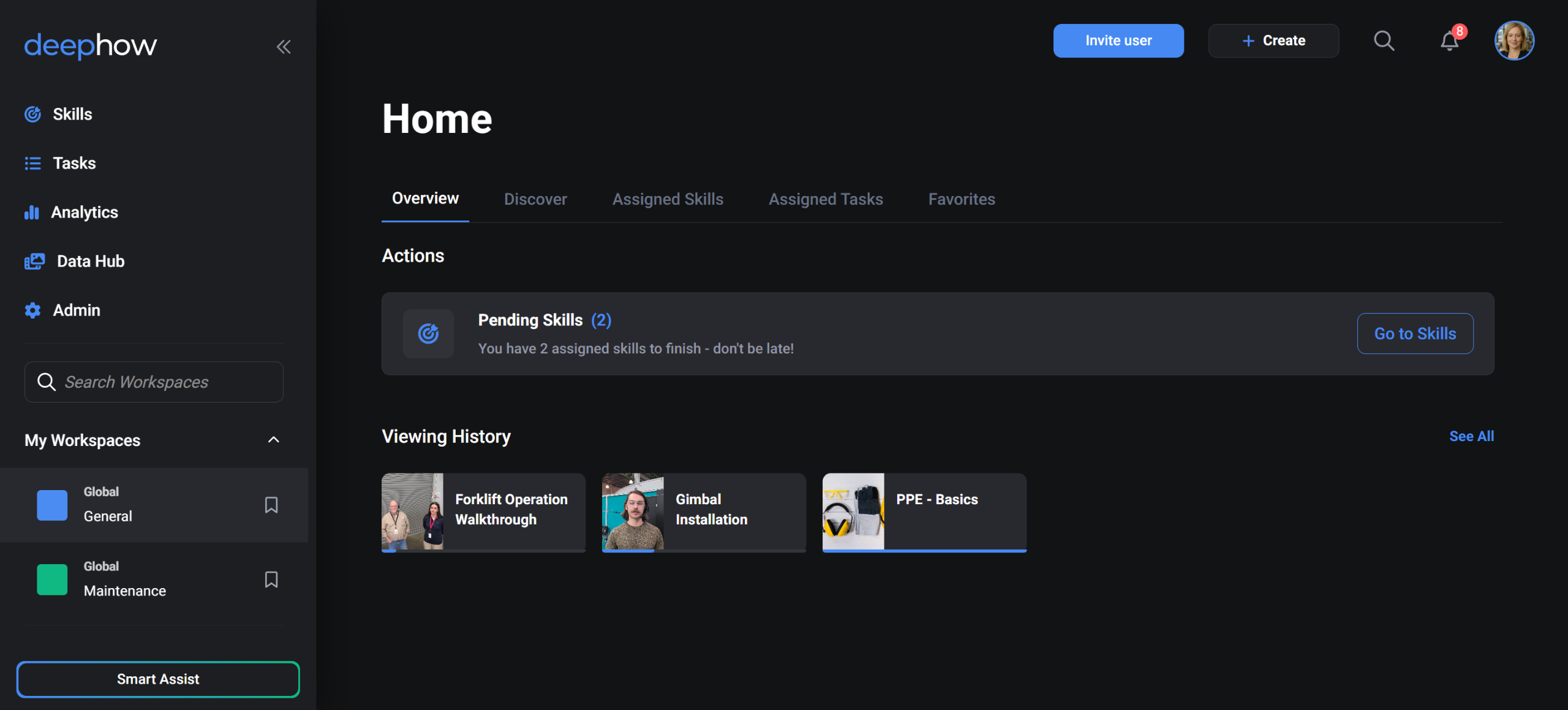Collapse the My Workspaces section
The image size is (1568, 710).
click(274, 440)
